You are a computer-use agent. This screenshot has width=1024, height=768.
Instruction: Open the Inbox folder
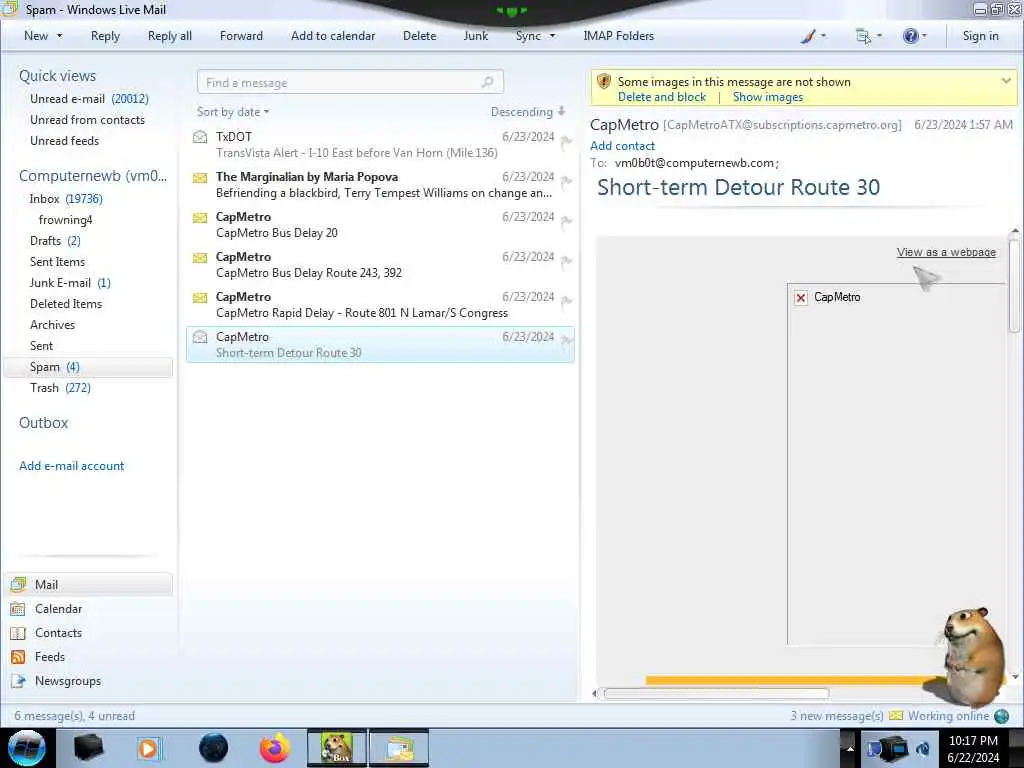point(66,199)
